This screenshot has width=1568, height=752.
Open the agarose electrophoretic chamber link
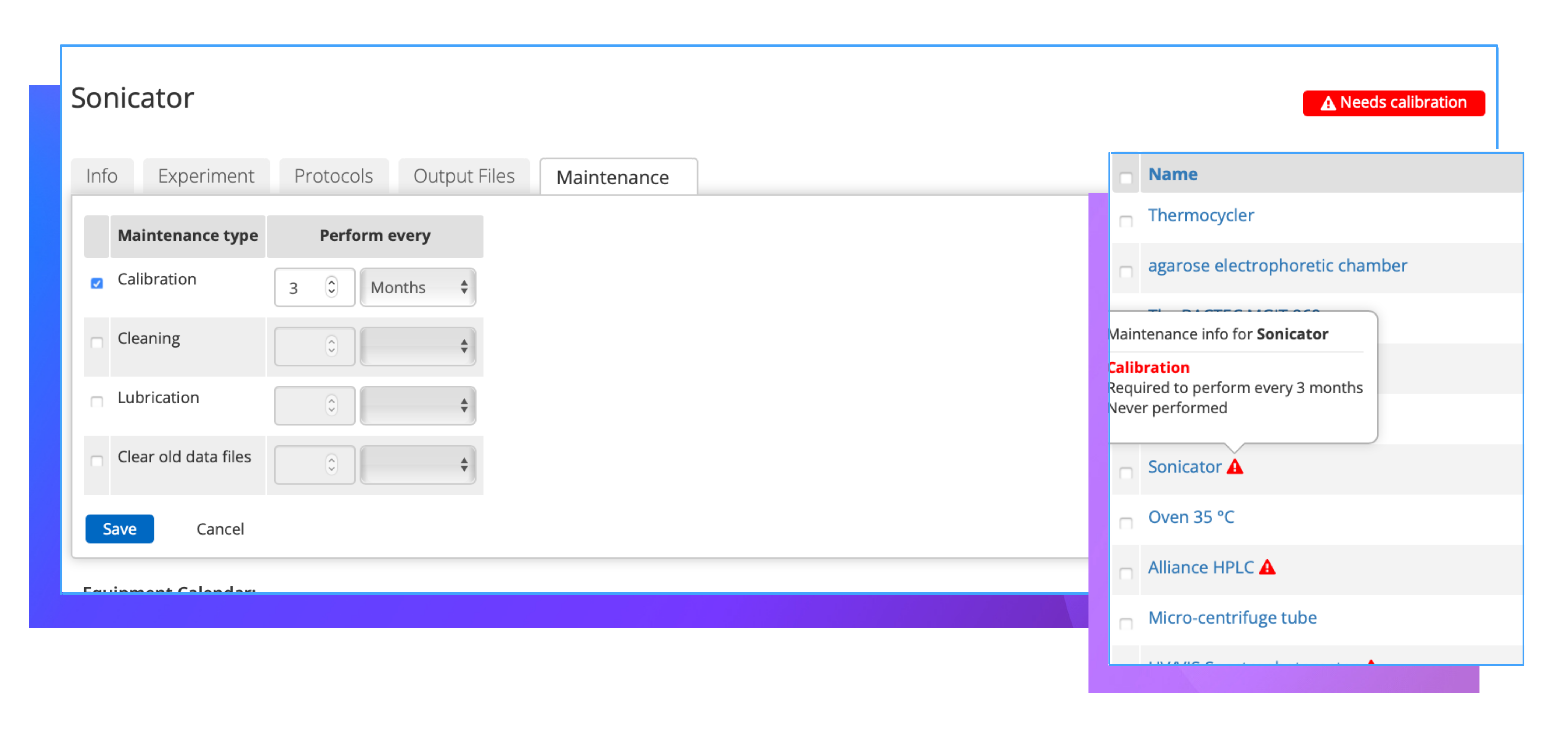[x=1277, y=266]
